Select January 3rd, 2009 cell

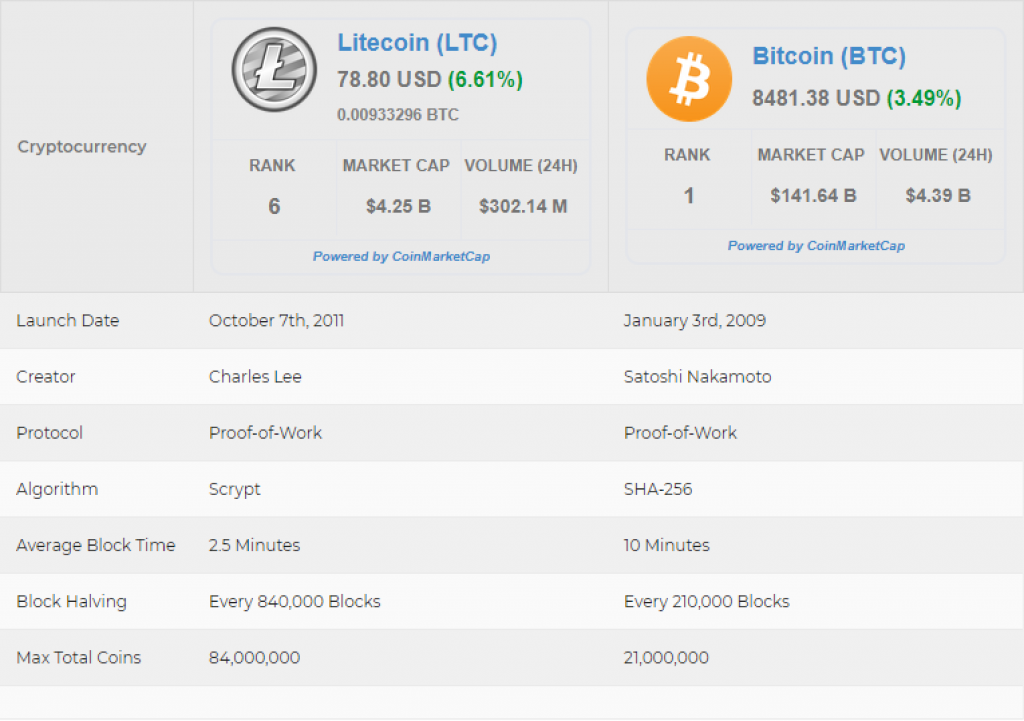pos(695,321)
